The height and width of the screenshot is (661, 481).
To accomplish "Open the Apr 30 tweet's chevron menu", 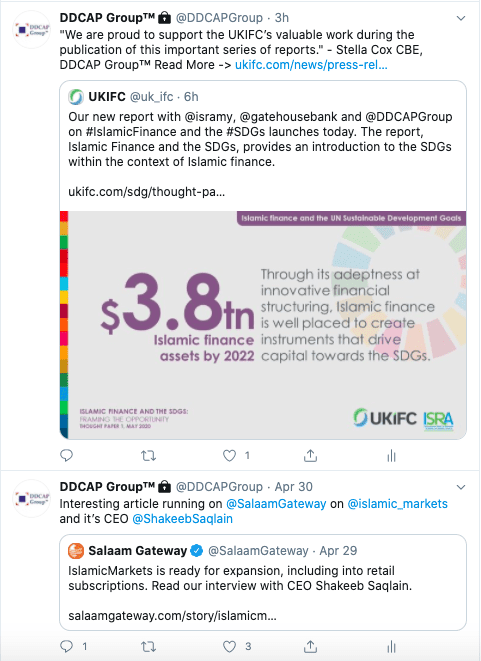I will click(x=461, y=487).
